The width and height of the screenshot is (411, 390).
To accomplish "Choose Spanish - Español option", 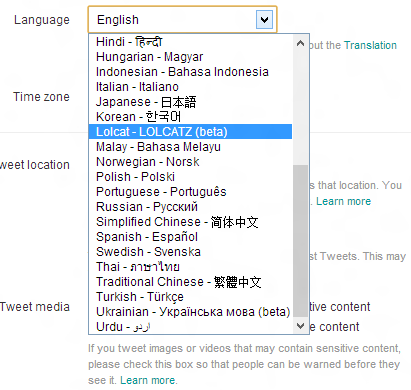I will click(190, 237).
